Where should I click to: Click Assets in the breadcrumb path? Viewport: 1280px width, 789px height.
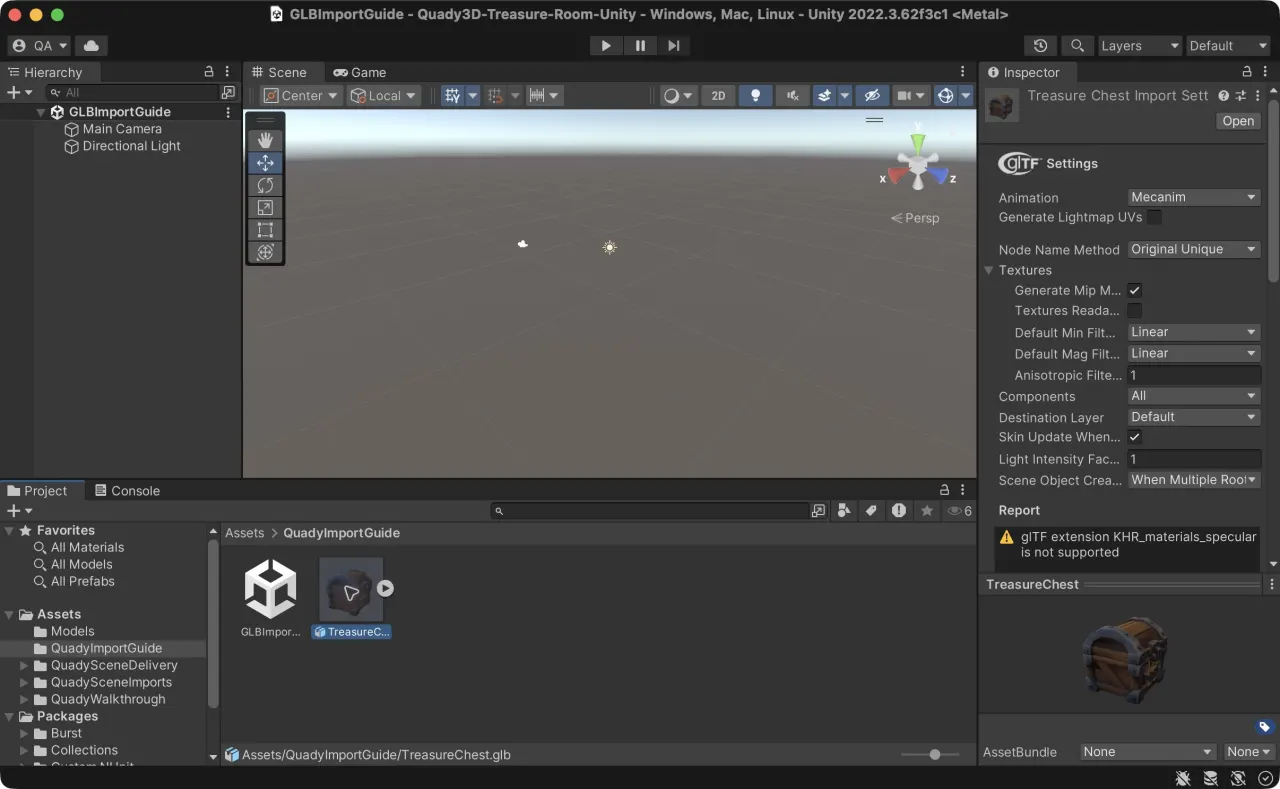245,533
